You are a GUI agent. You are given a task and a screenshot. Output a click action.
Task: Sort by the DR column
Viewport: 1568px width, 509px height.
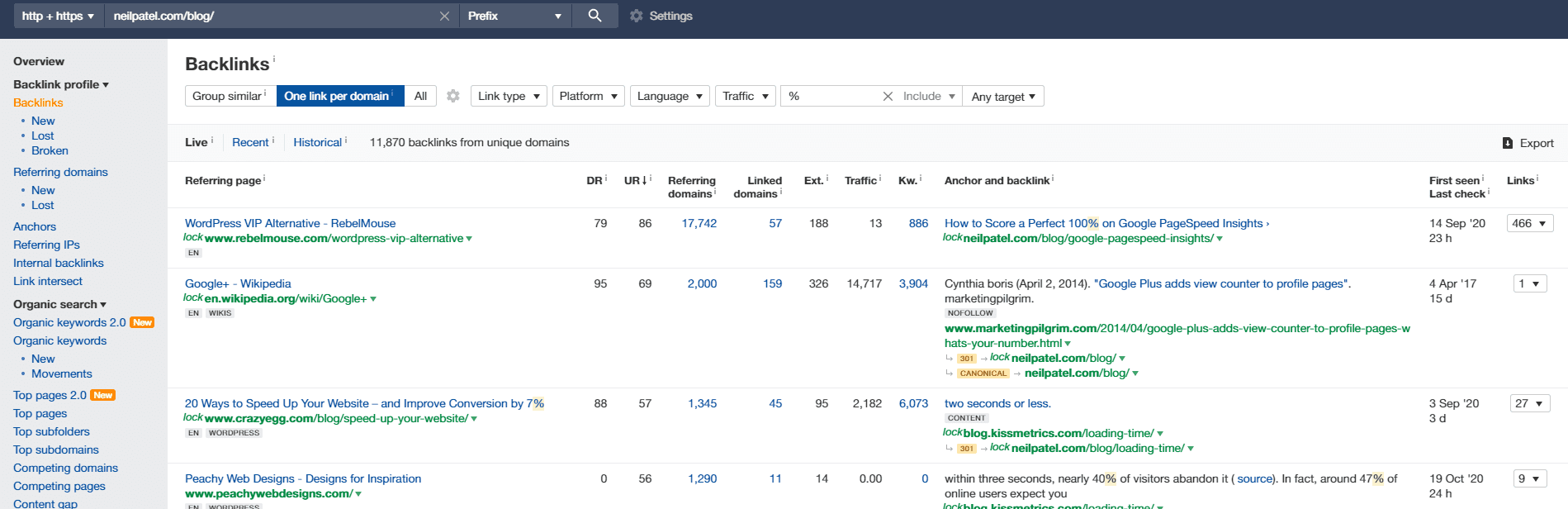click(595, 180)
